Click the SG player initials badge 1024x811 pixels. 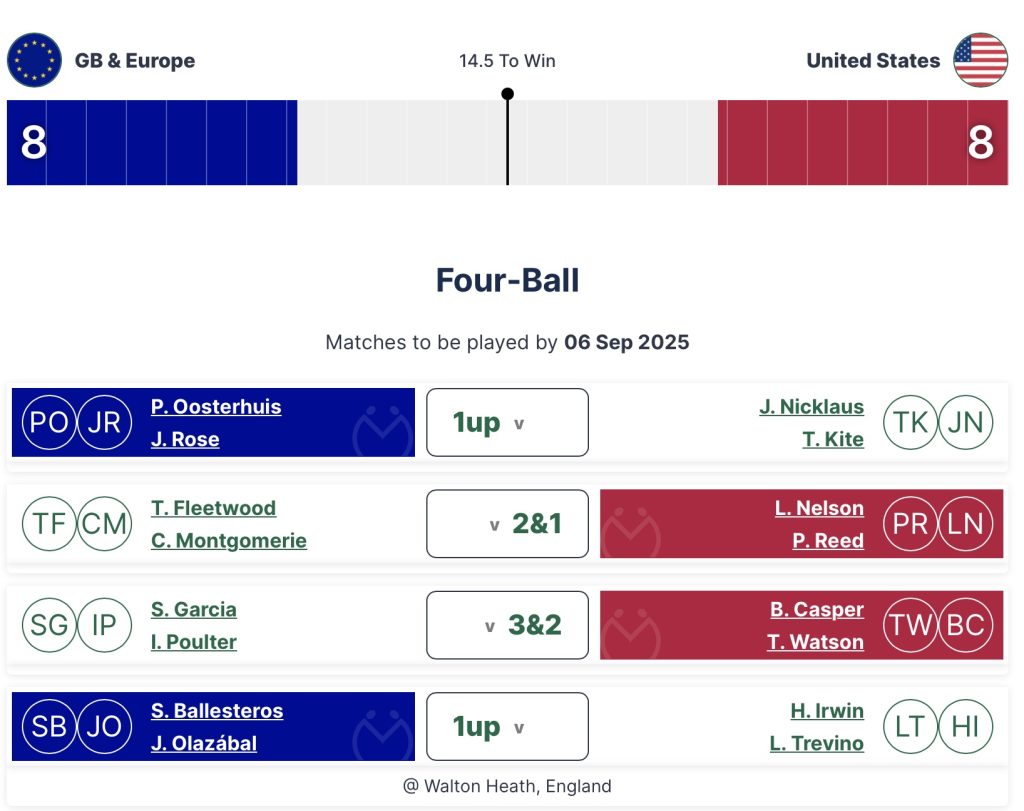(x=49, y=625)
